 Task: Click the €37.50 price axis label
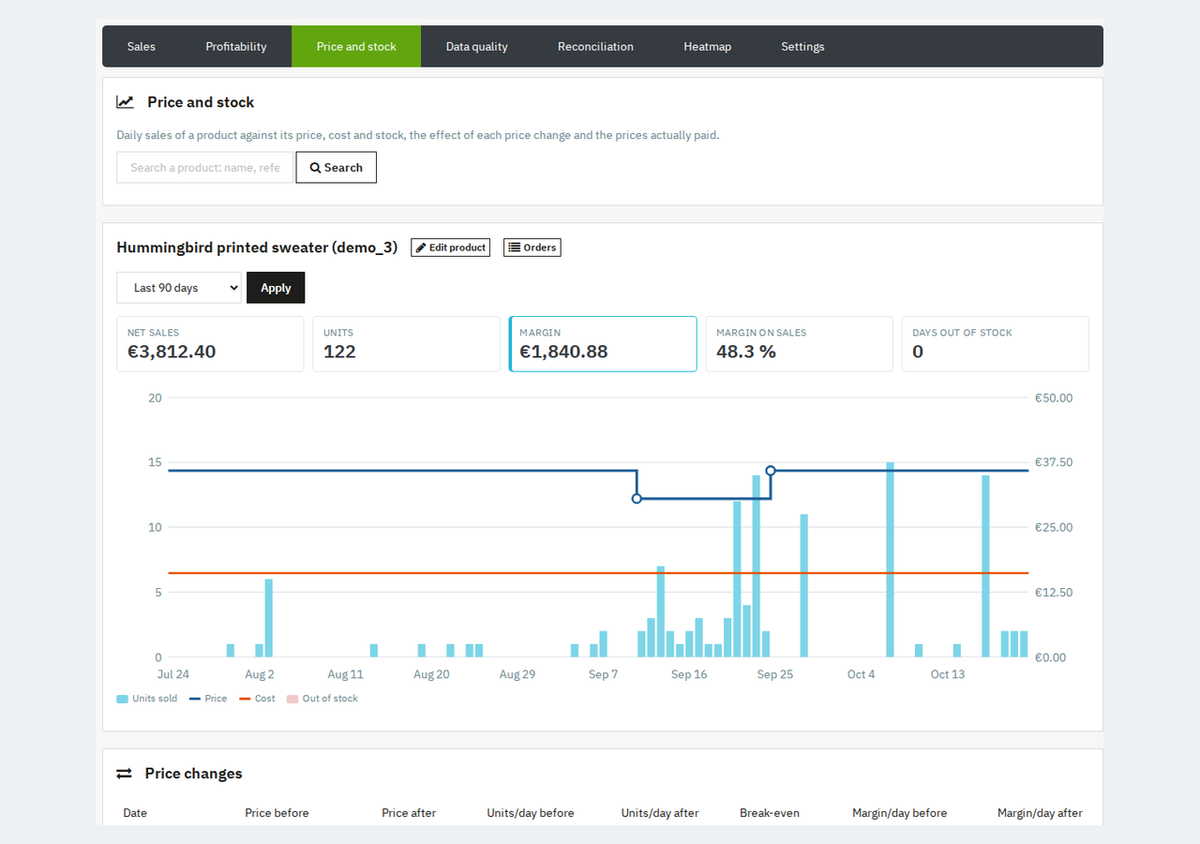(1054, 463)
